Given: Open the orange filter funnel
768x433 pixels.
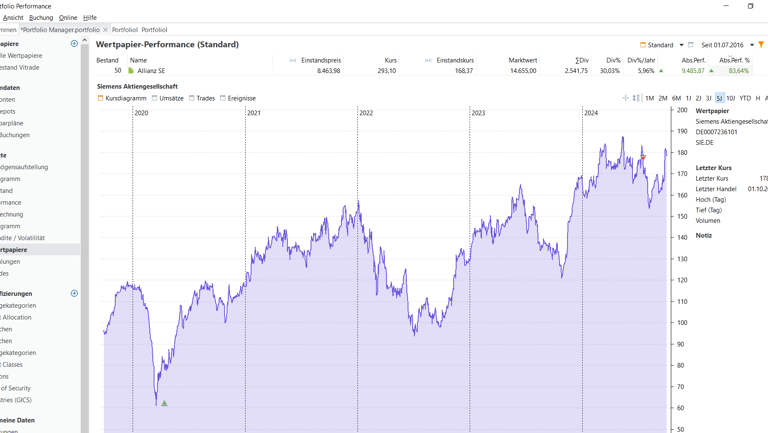Looking at the screenshot, I should pyautogui.click(x=761, y=45).
